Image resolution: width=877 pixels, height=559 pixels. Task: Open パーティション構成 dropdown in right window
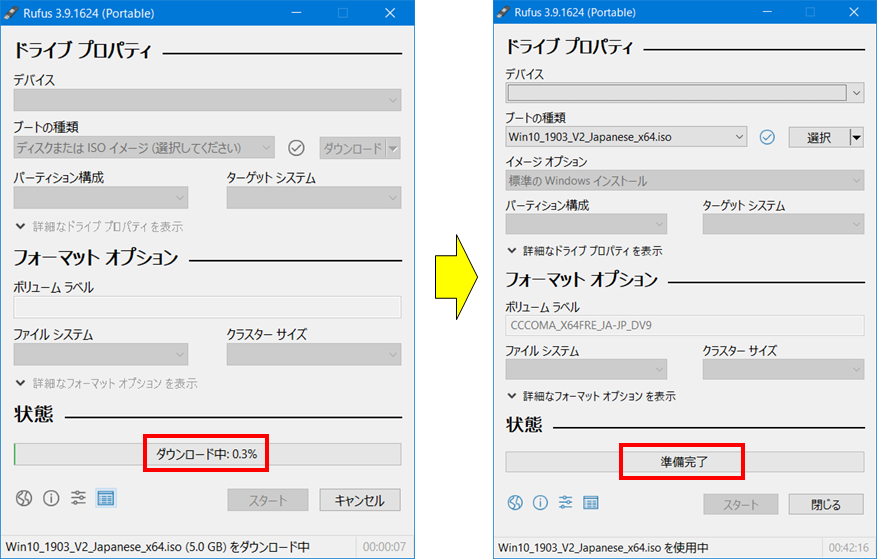click(x=586, y=224)
